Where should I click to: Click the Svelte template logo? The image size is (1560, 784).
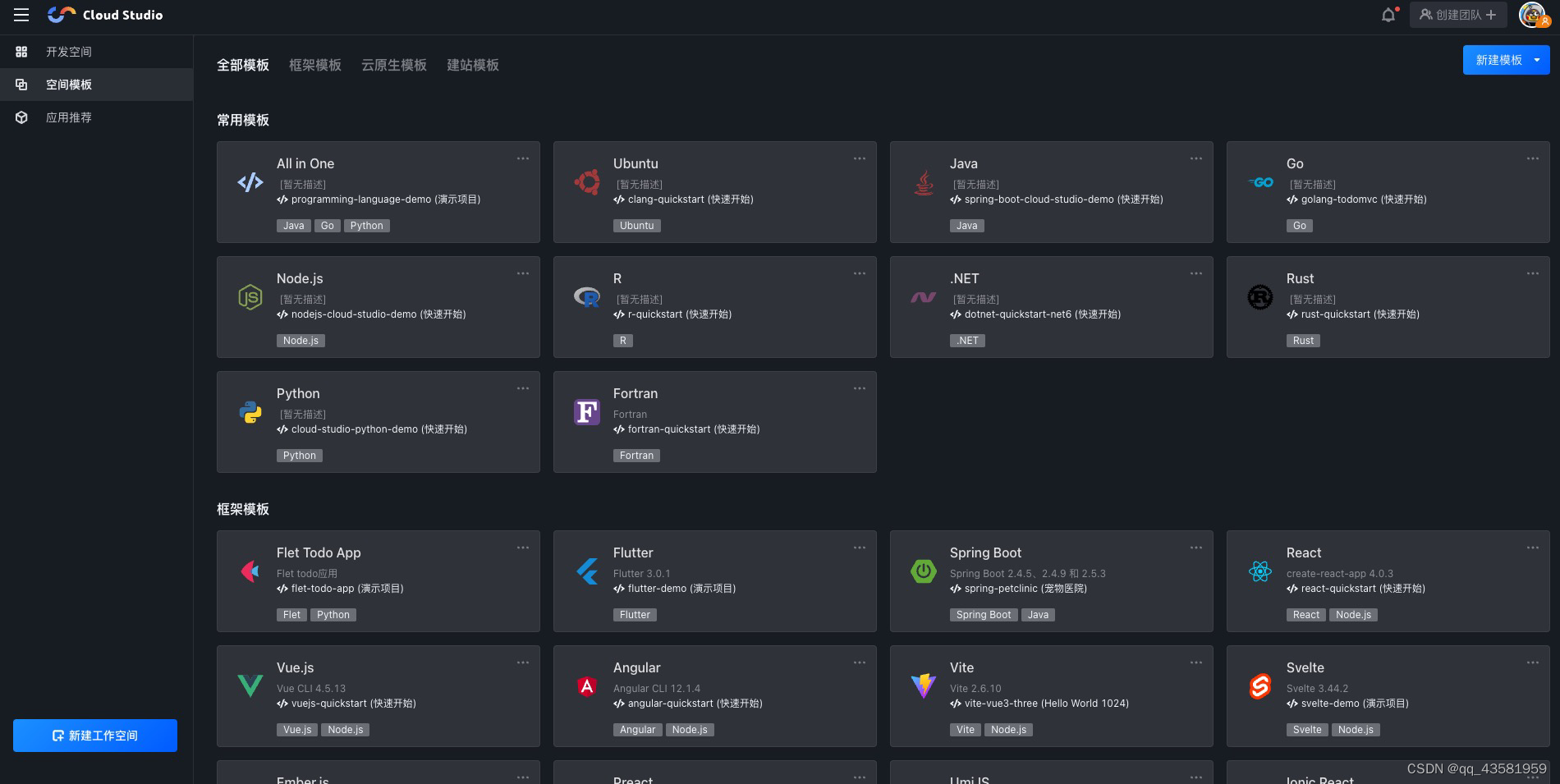point(1260,686)
